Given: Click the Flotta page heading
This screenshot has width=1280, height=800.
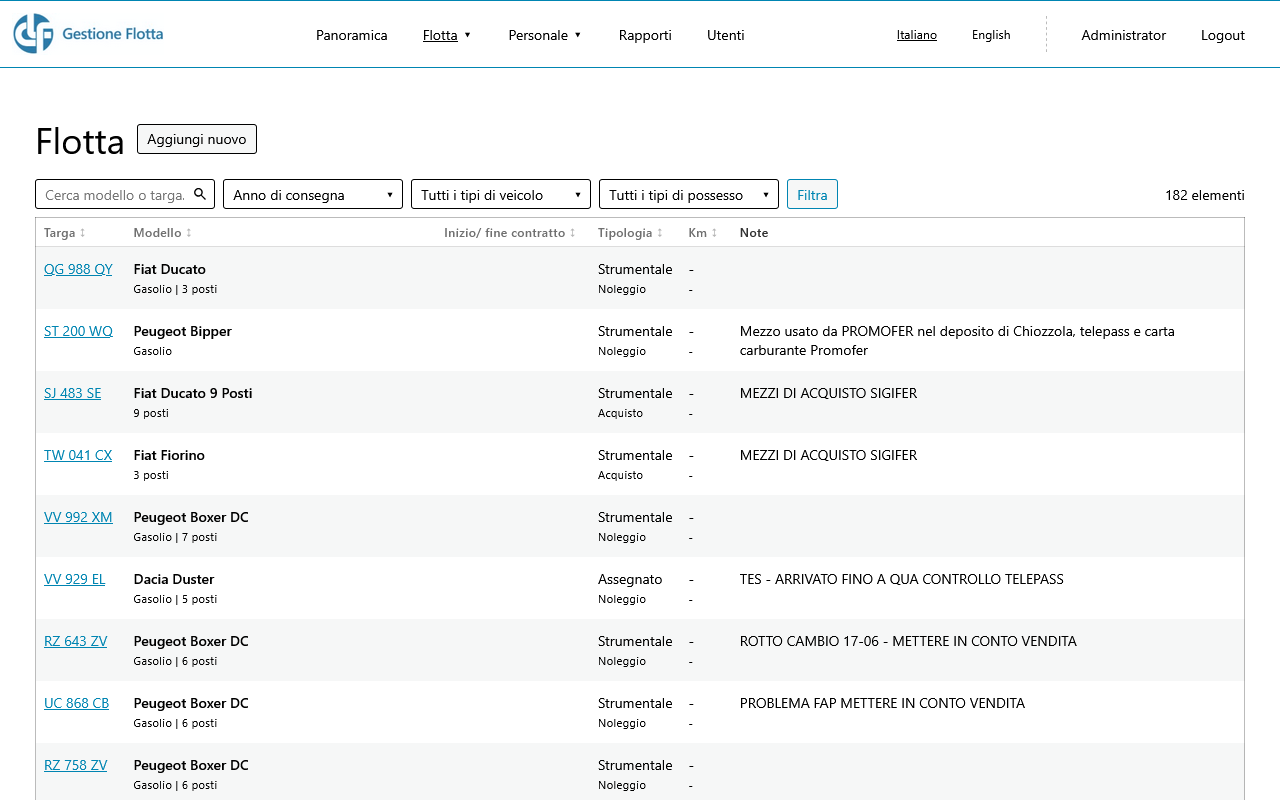Looking at the screenshot, I should [80, 141].
